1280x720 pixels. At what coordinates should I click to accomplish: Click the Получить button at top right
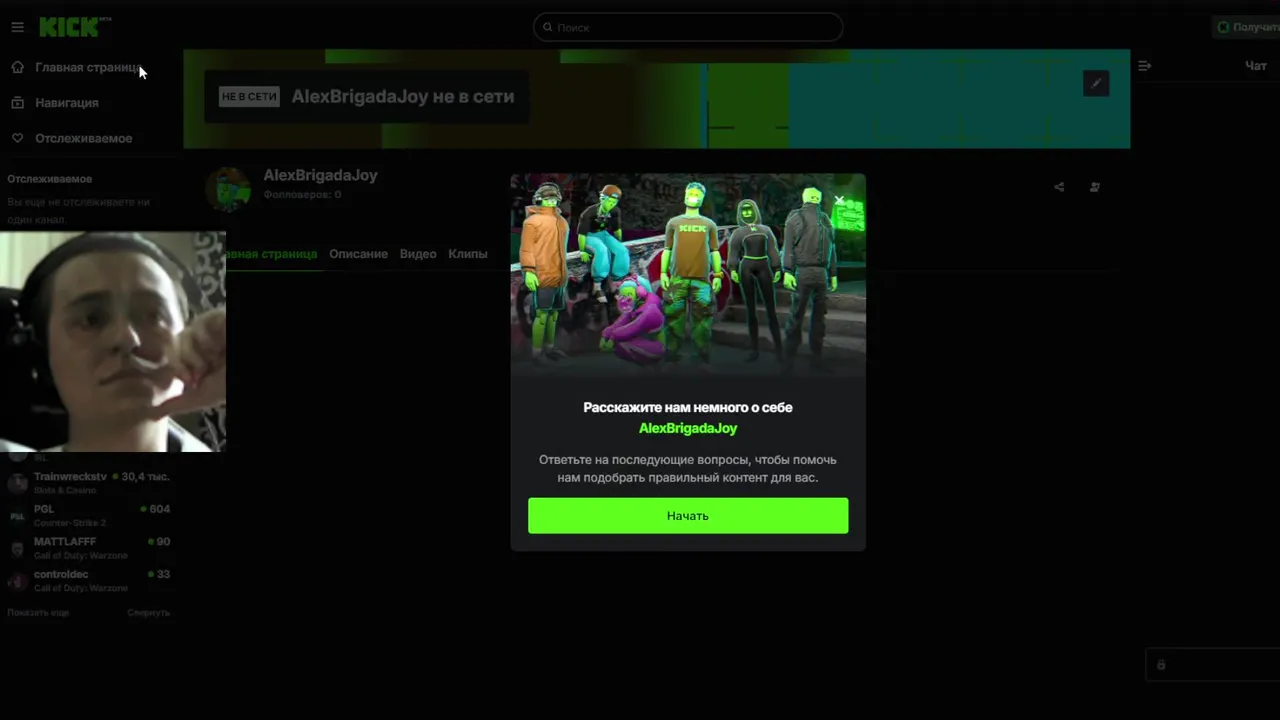click(x=1245, y=27)
